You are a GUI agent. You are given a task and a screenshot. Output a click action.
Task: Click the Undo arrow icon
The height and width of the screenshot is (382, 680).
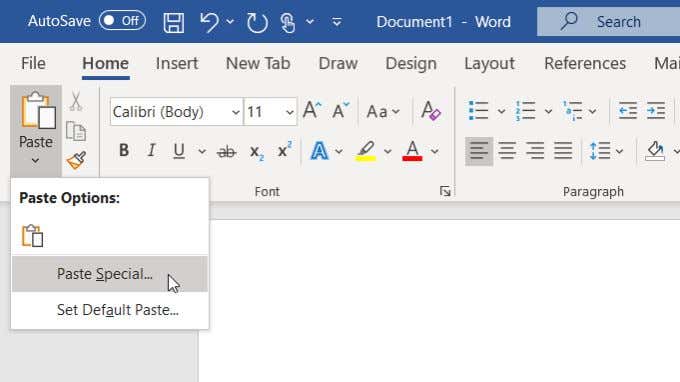209,22
